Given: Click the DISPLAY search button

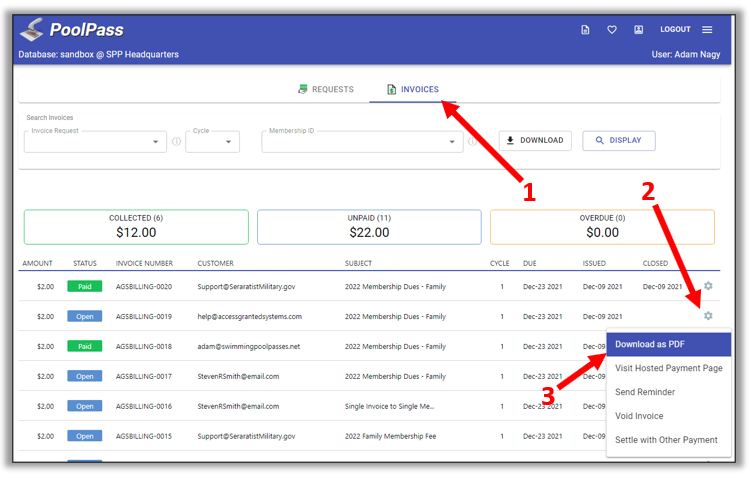Looking at the screenshot, I should click(x=618, y=141).
